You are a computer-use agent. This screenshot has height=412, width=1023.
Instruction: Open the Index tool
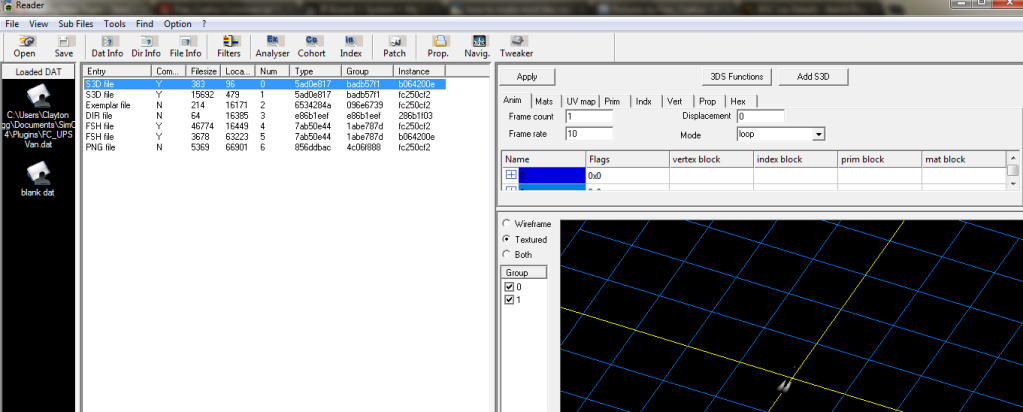pyautogui.click(x=350, y=46)
